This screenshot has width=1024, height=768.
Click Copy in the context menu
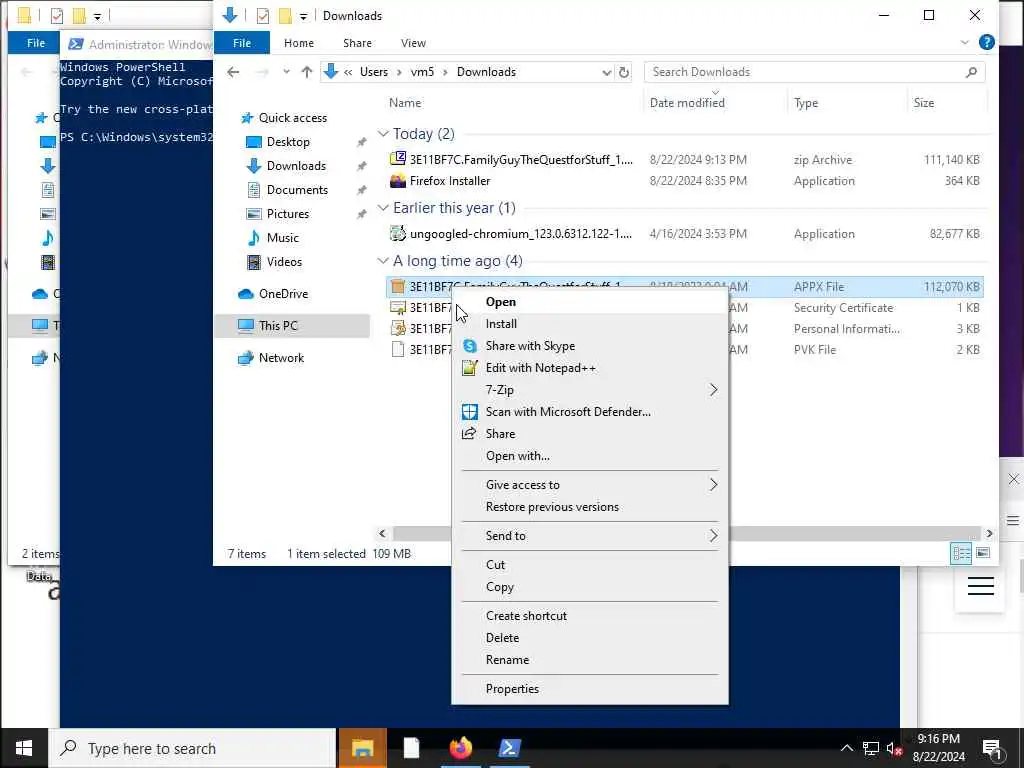500,587
